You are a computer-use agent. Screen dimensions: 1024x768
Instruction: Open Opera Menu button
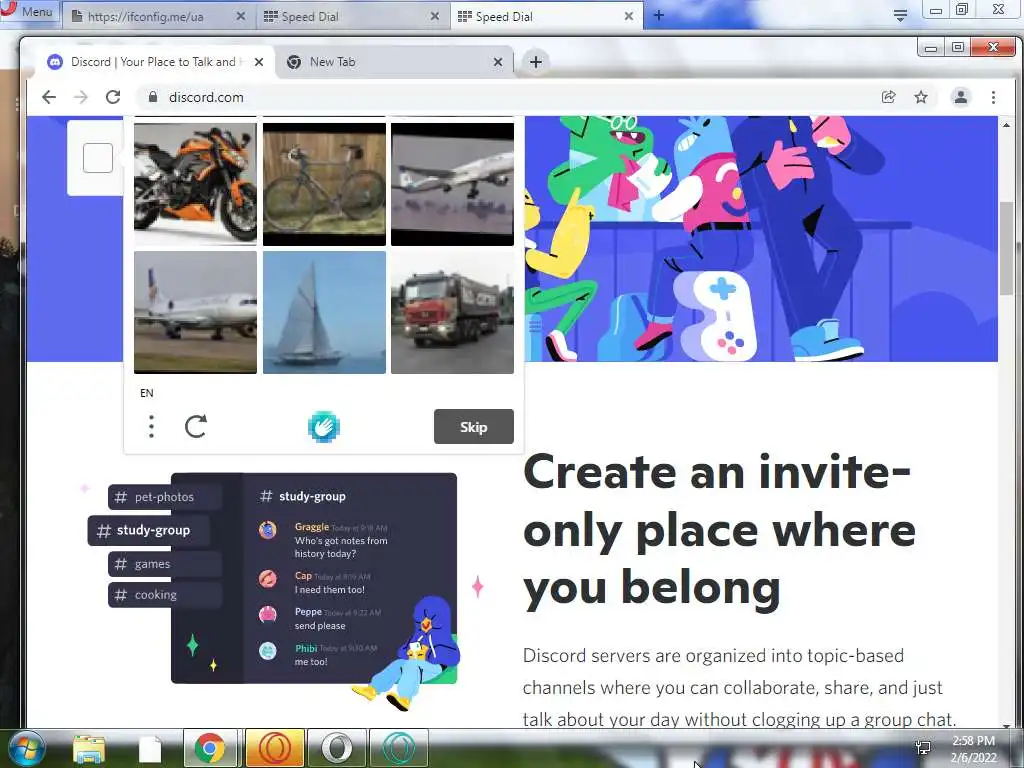coord(27,12)
